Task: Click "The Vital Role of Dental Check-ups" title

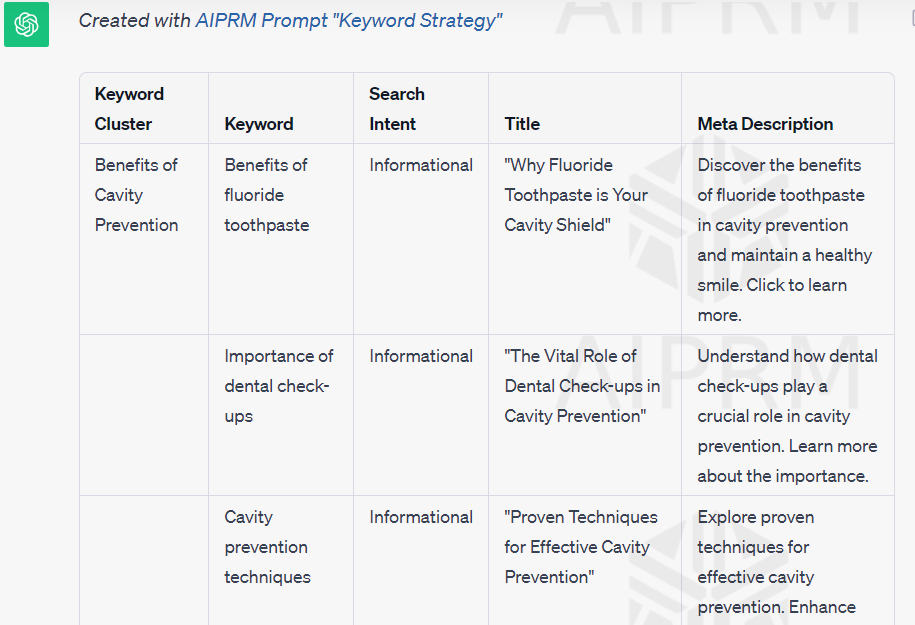Action: click(582, 386)
